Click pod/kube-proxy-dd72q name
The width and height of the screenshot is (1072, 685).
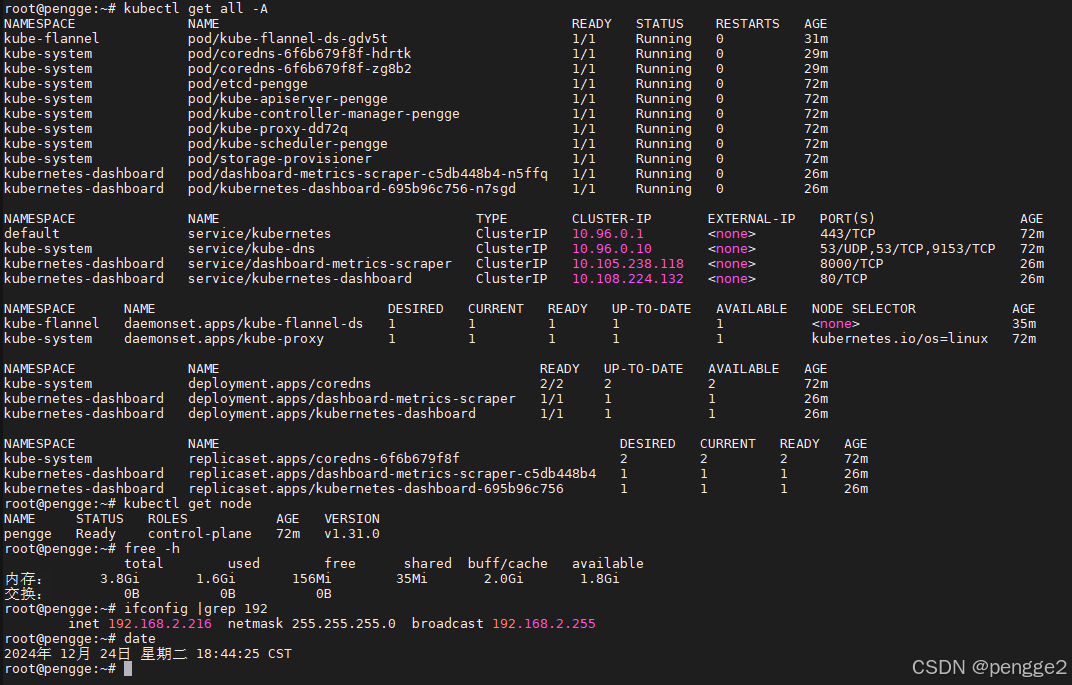coord(268,129)
